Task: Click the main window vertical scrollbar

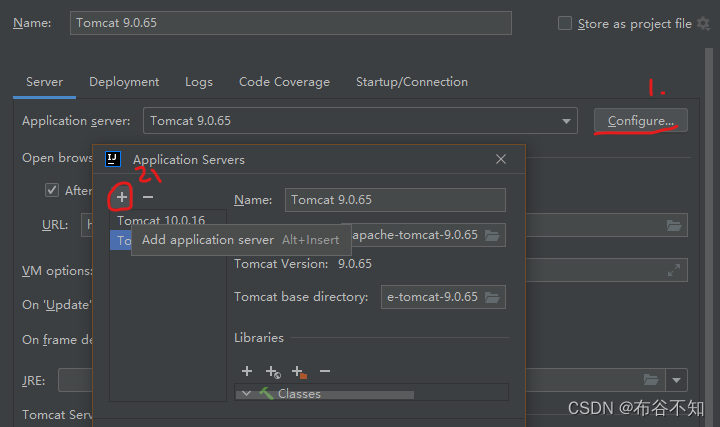Action: tap(709, 237)
